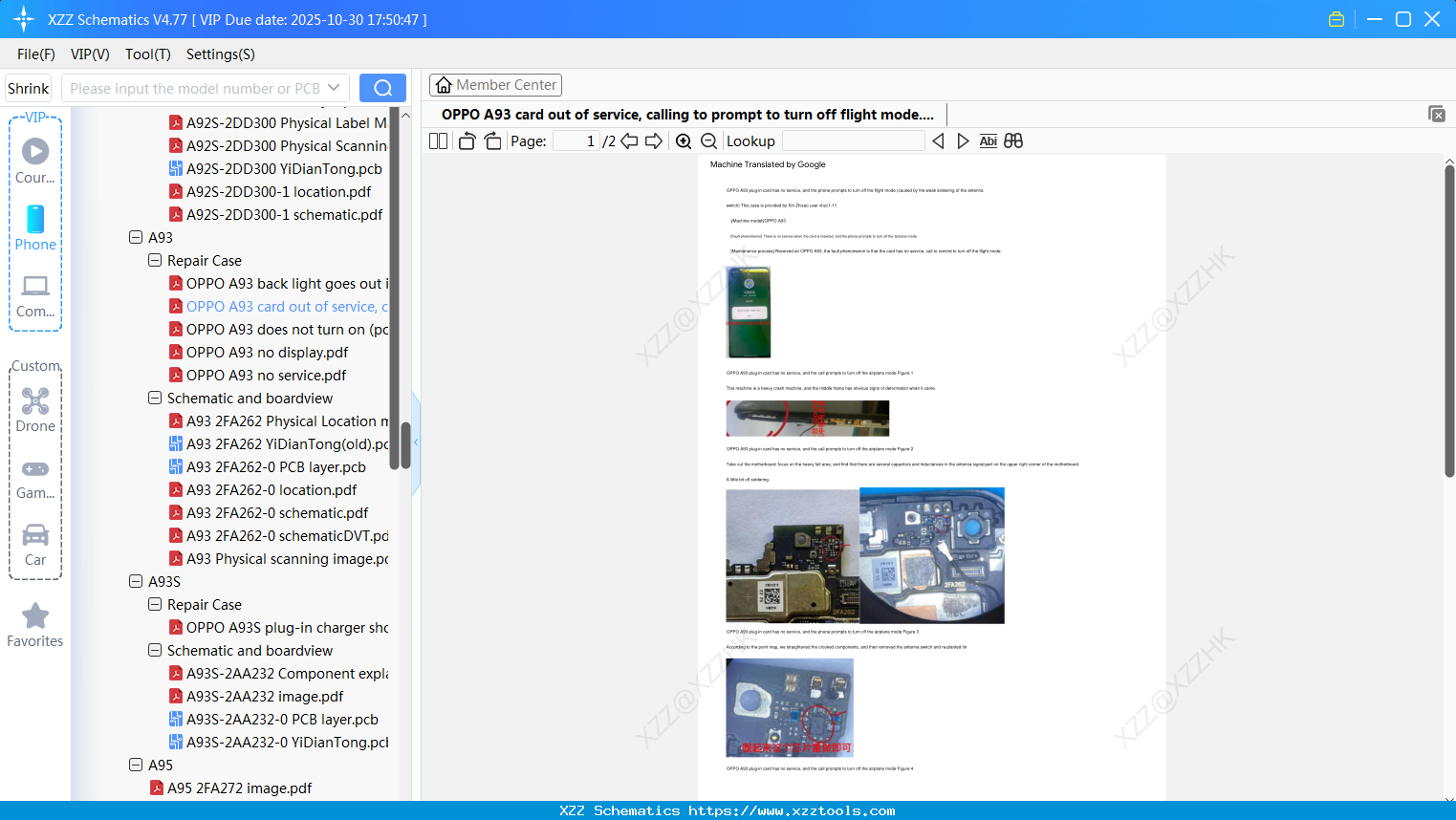Collapse Schematic and boardview under A93

155,398
